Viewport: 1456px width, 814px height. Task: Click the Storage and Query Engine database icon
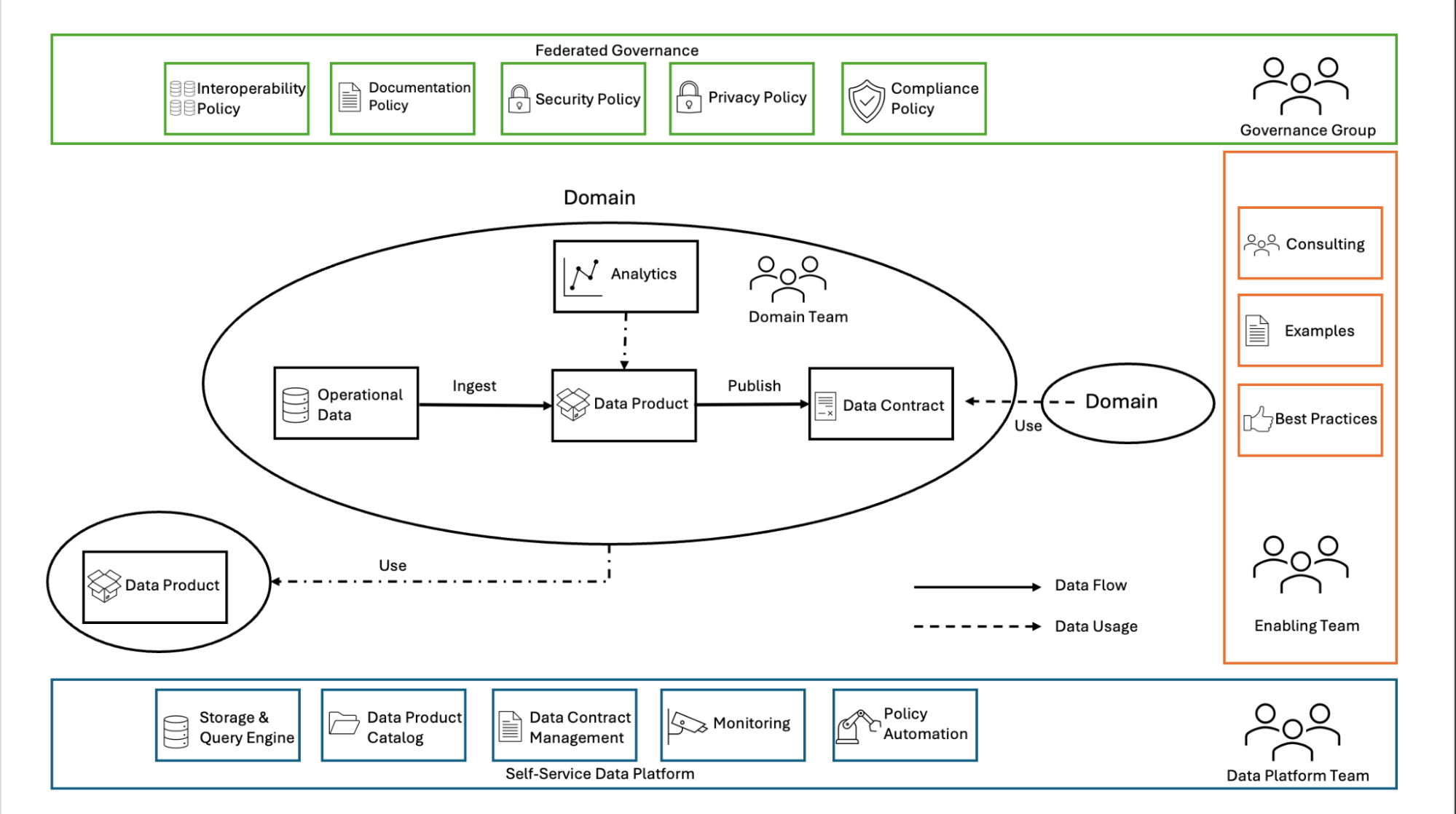coord(175,728)
